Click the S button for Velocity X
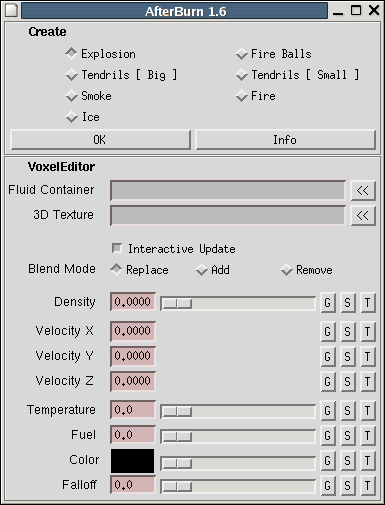 pos(348,332)
